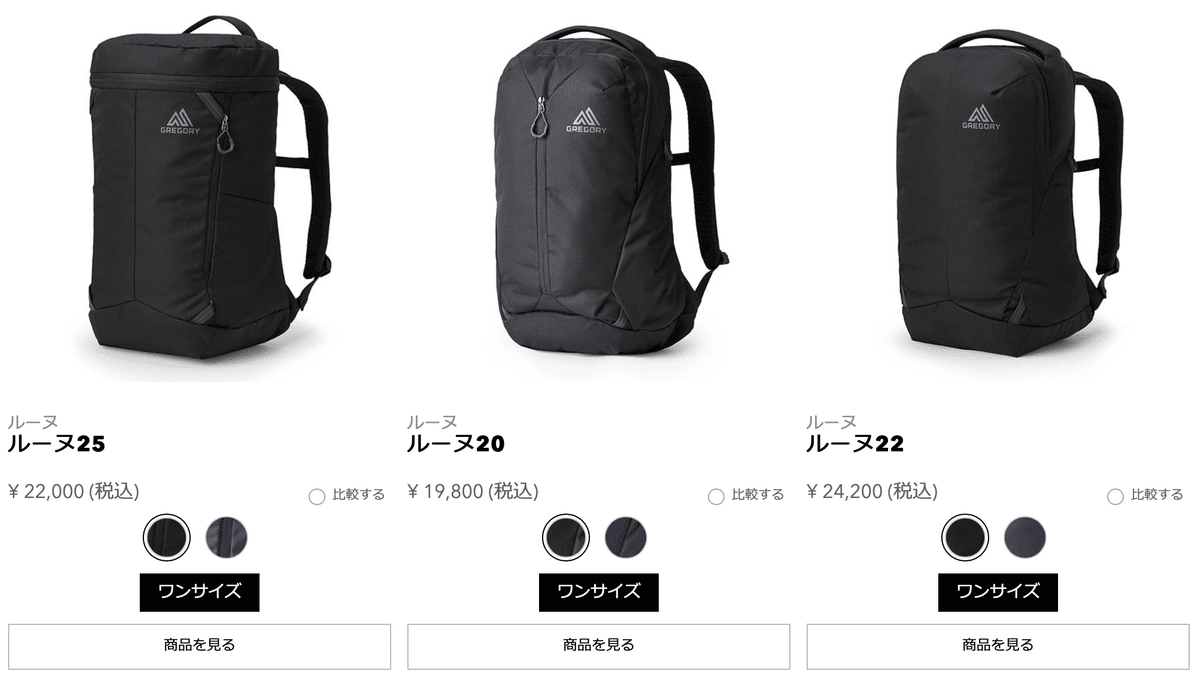1200x680 pixels.
Task: Click 商品を見る under ルーヌ22
Action: (x=998, y=646)
